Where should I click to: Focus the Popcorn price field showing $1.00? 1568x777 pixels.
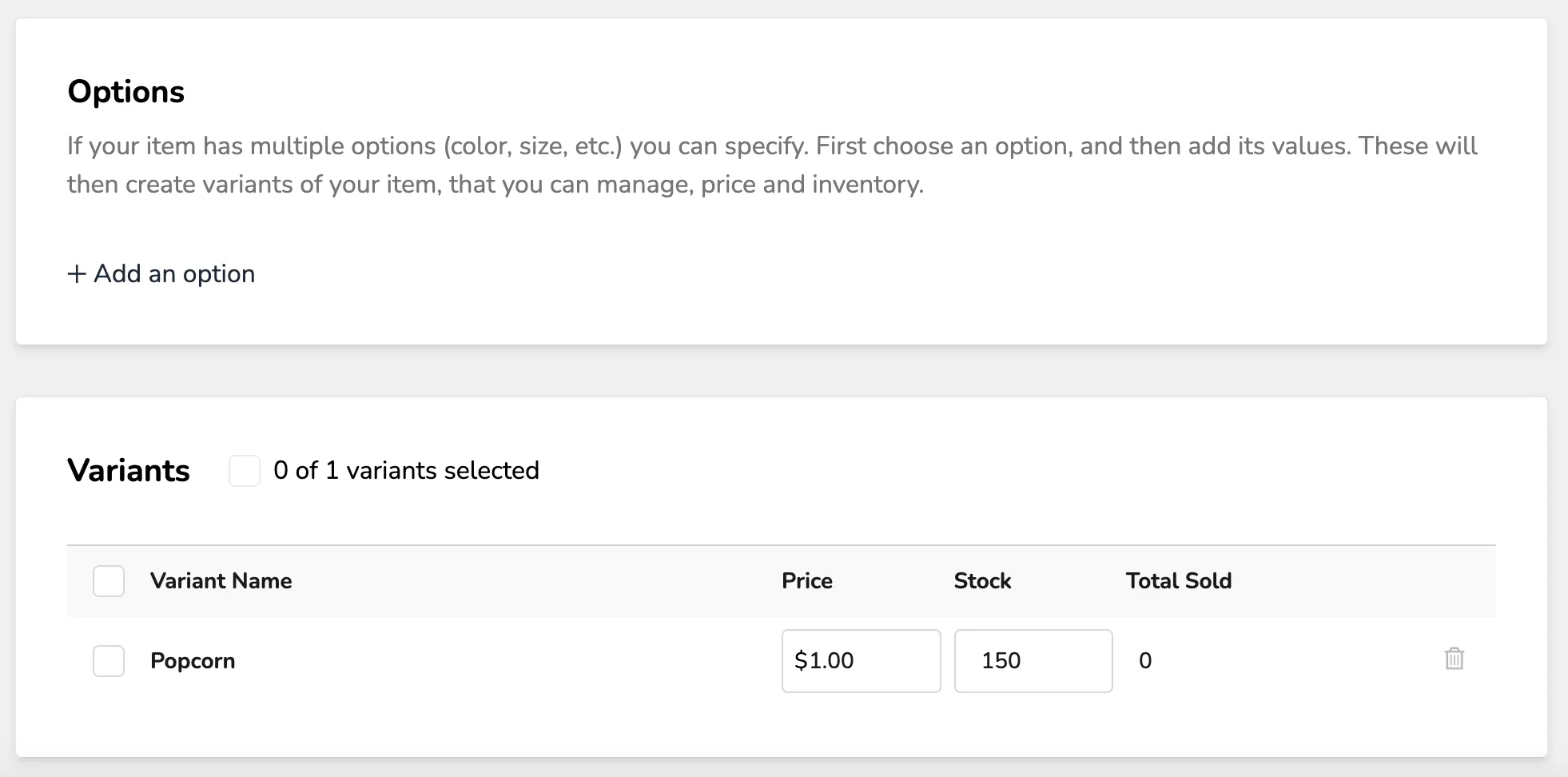point(861,661)
